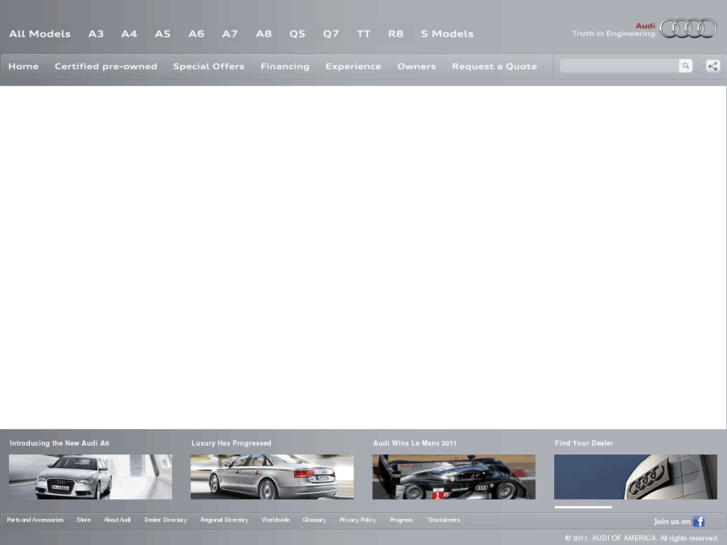
Task: Select the A6 model tab
Action: [x=196, y=34]
